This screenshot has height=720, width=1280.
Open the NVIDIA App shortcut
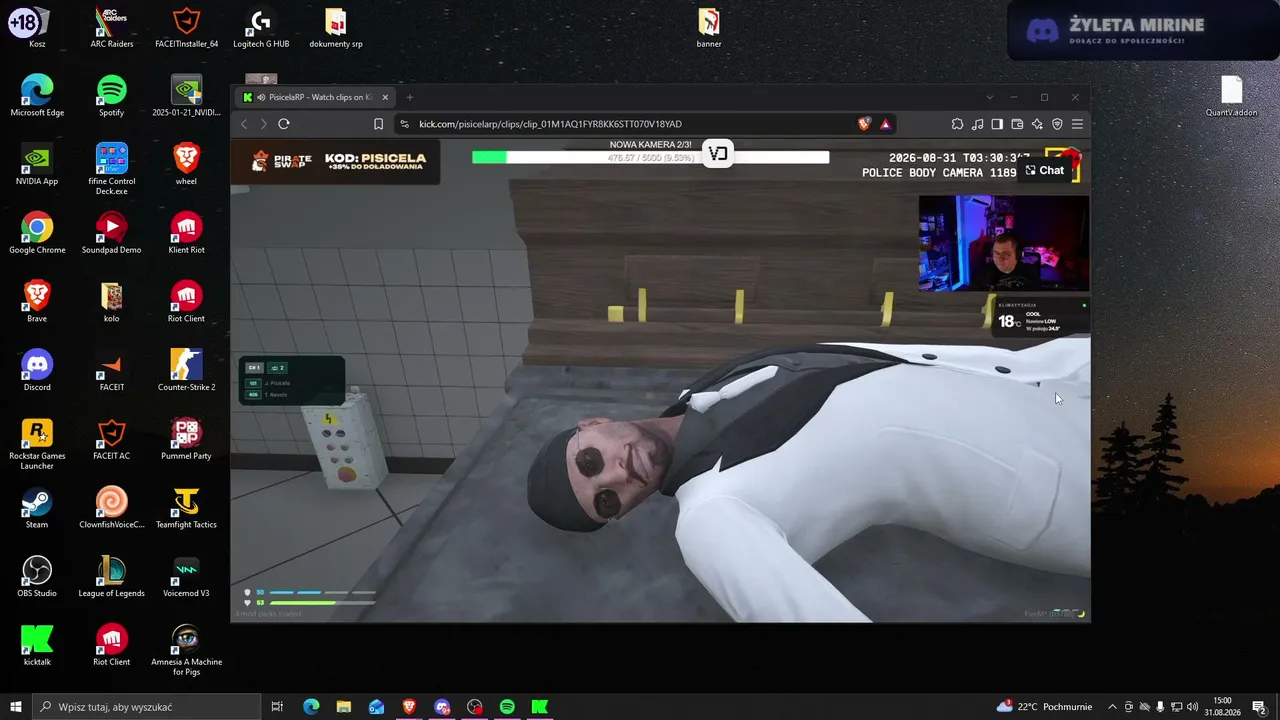click(37, 165)
